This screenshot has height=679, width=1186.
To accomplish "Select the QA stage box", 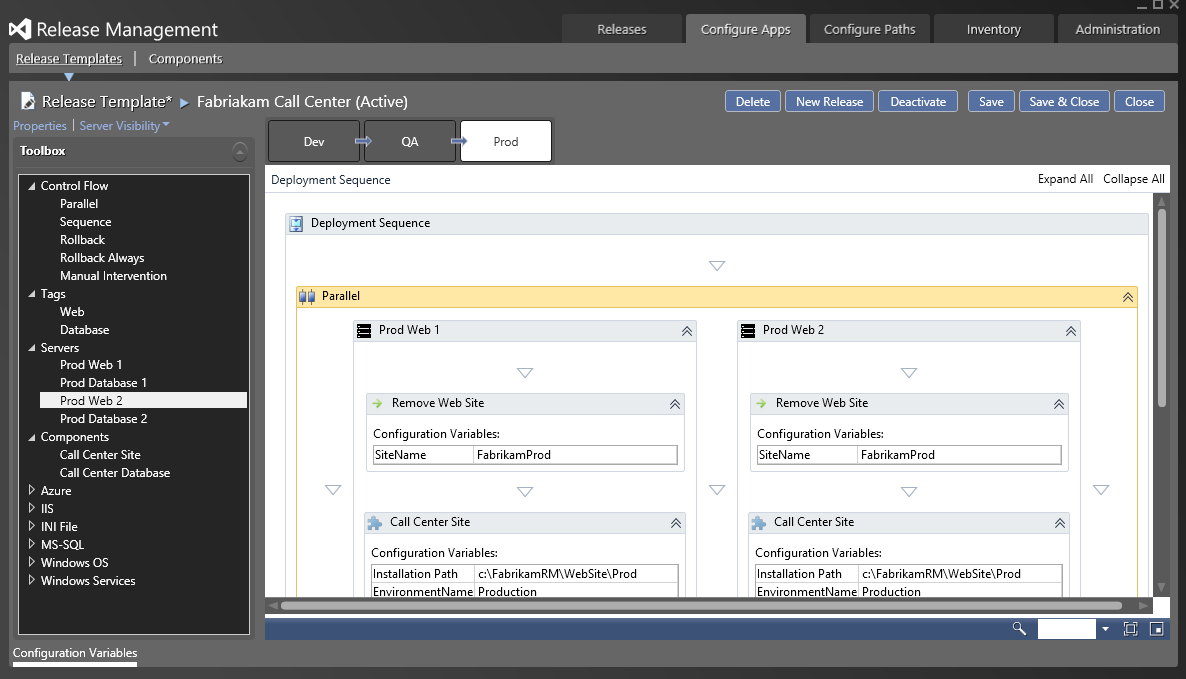I will 410,142.
